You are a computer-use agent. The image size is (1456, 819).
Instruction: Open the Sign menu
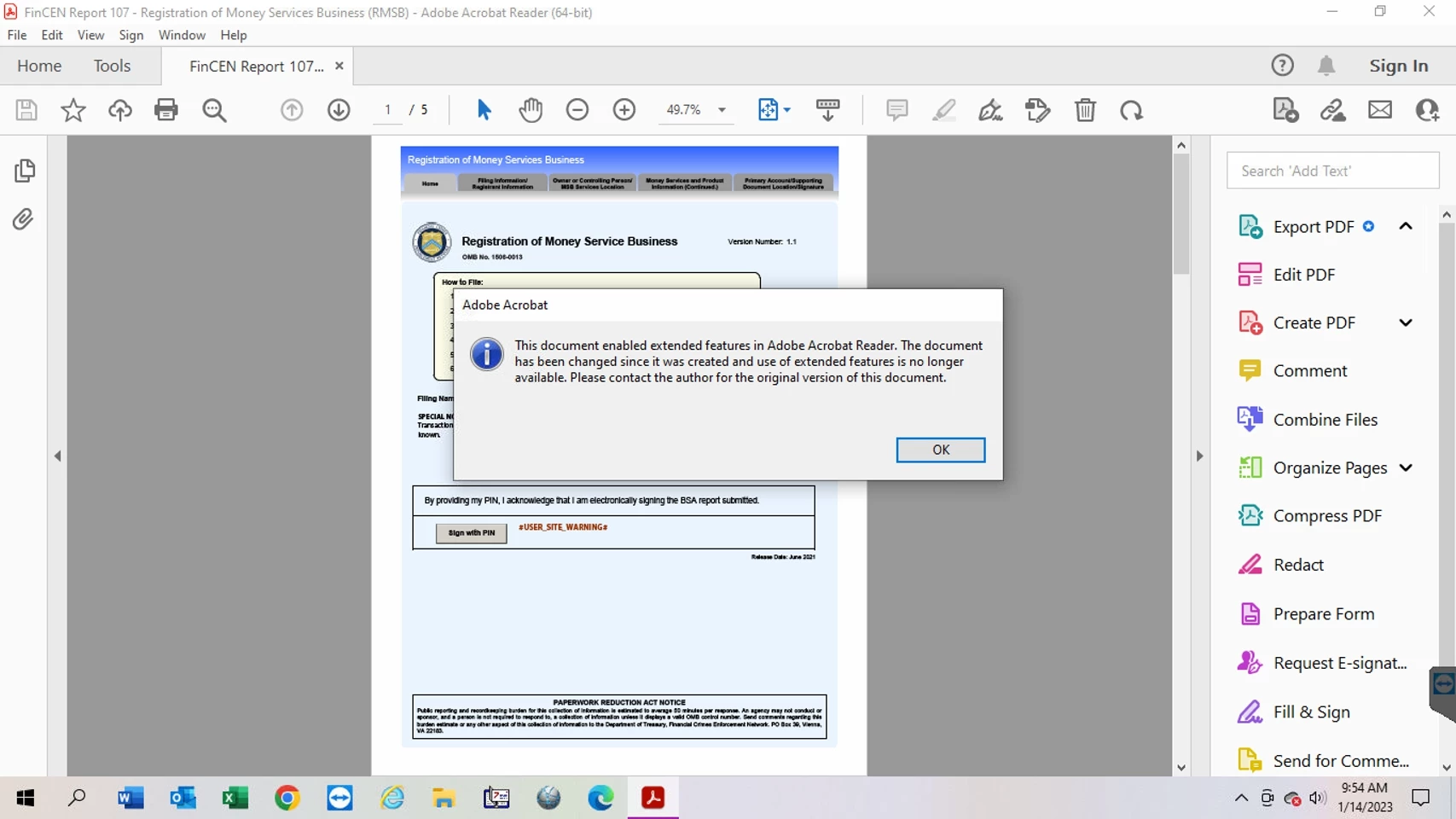131,35
